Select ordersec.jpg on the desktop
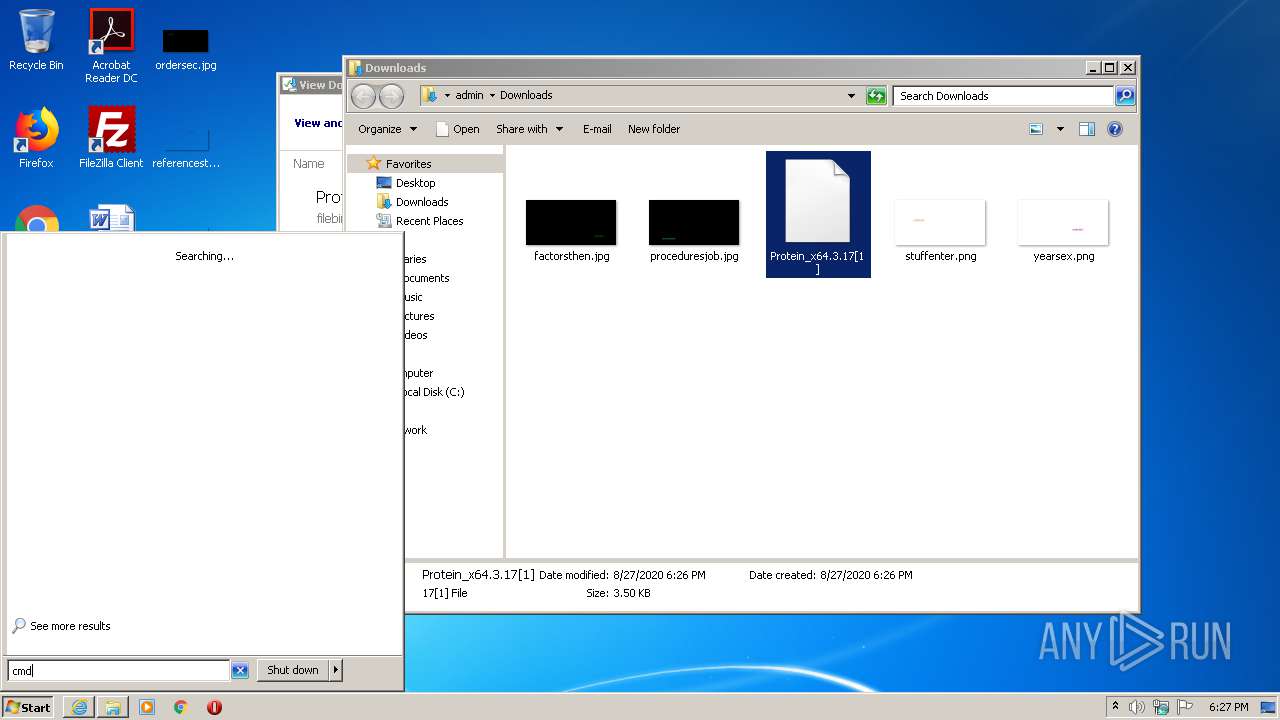1280x720 pixels. click(x=186, y=48)
